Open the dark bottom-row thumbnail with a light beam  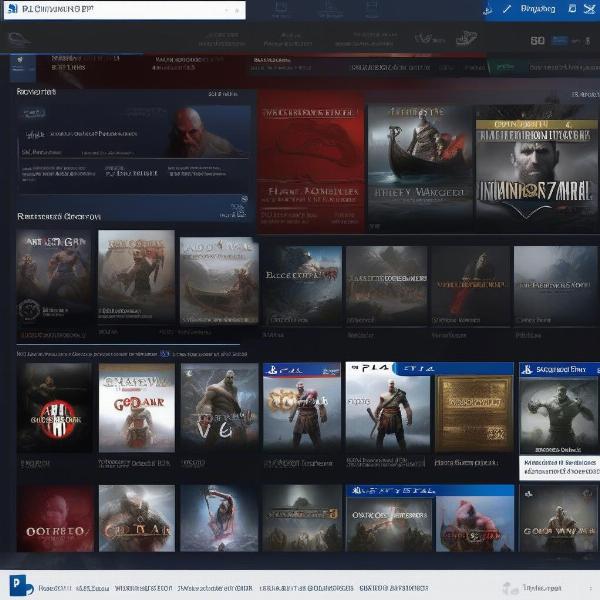click(x=302, y=518)
